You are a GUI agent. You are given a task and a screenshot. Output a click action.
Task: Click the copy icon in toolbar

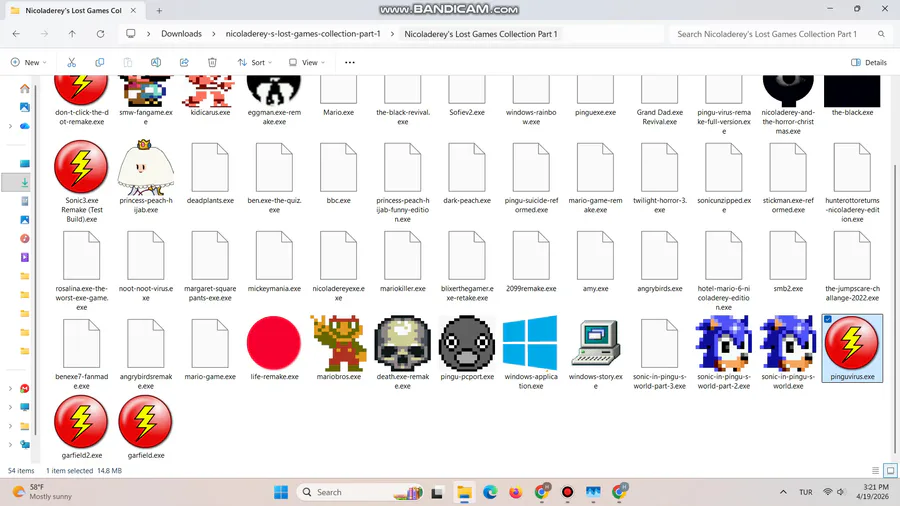(x=99, y=62)
